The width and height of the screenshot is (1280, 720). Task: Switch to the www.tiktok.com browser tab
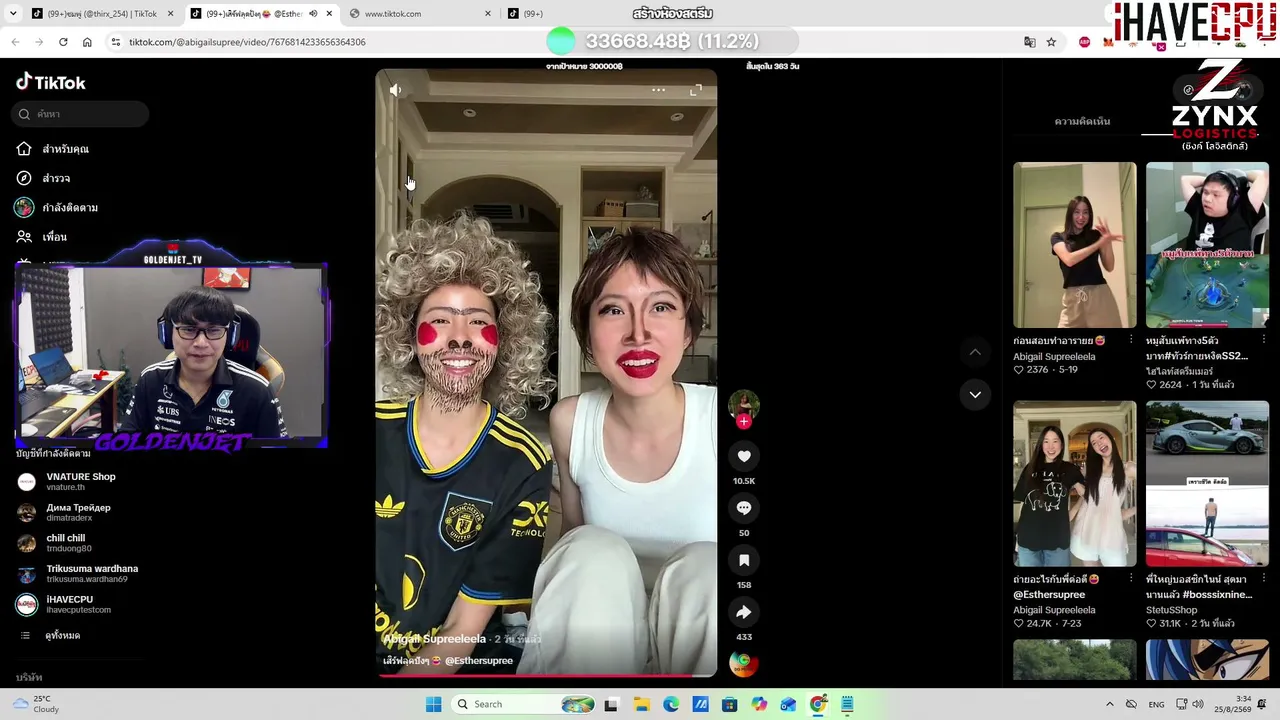click(x=420, y=14)
